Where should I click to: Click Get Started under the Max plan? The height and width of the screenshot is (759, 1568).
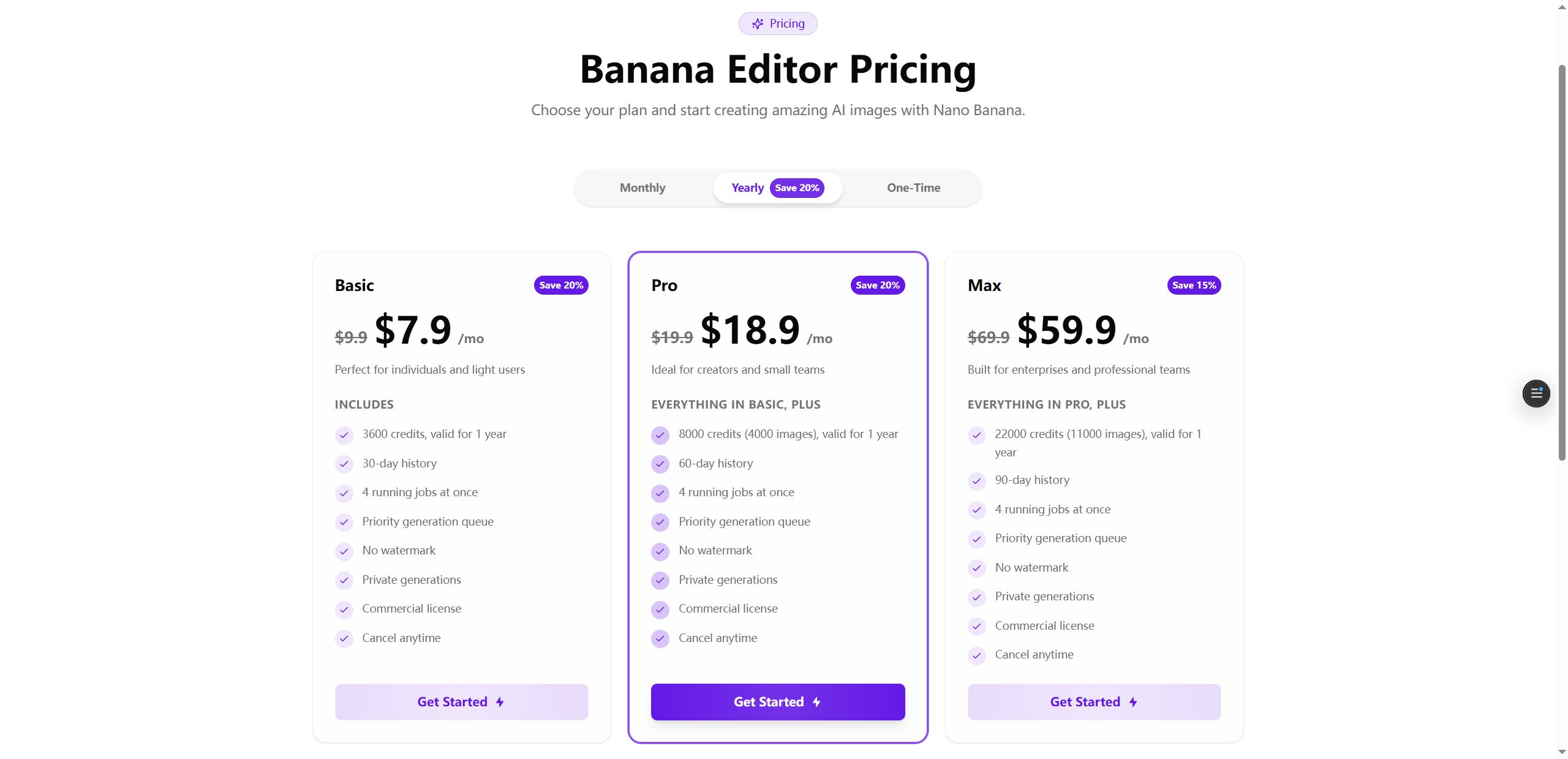(x=1093, y=702)
